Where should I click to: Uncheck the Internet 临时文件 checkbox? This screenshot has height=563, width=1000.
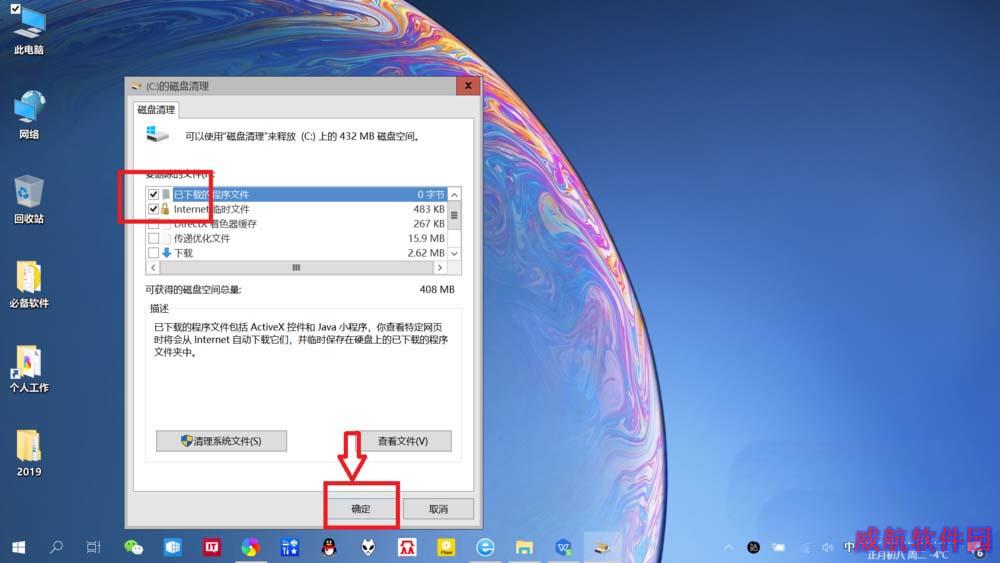[153, 208]
